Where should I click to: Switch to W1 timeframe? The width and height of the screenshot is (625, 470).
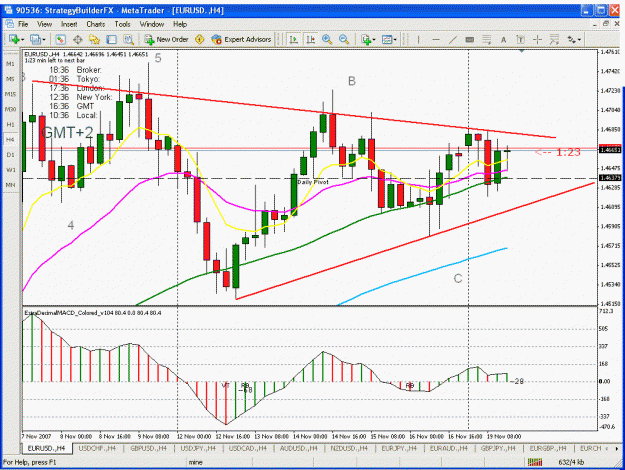pyautogui.click(x=10, y=170)
